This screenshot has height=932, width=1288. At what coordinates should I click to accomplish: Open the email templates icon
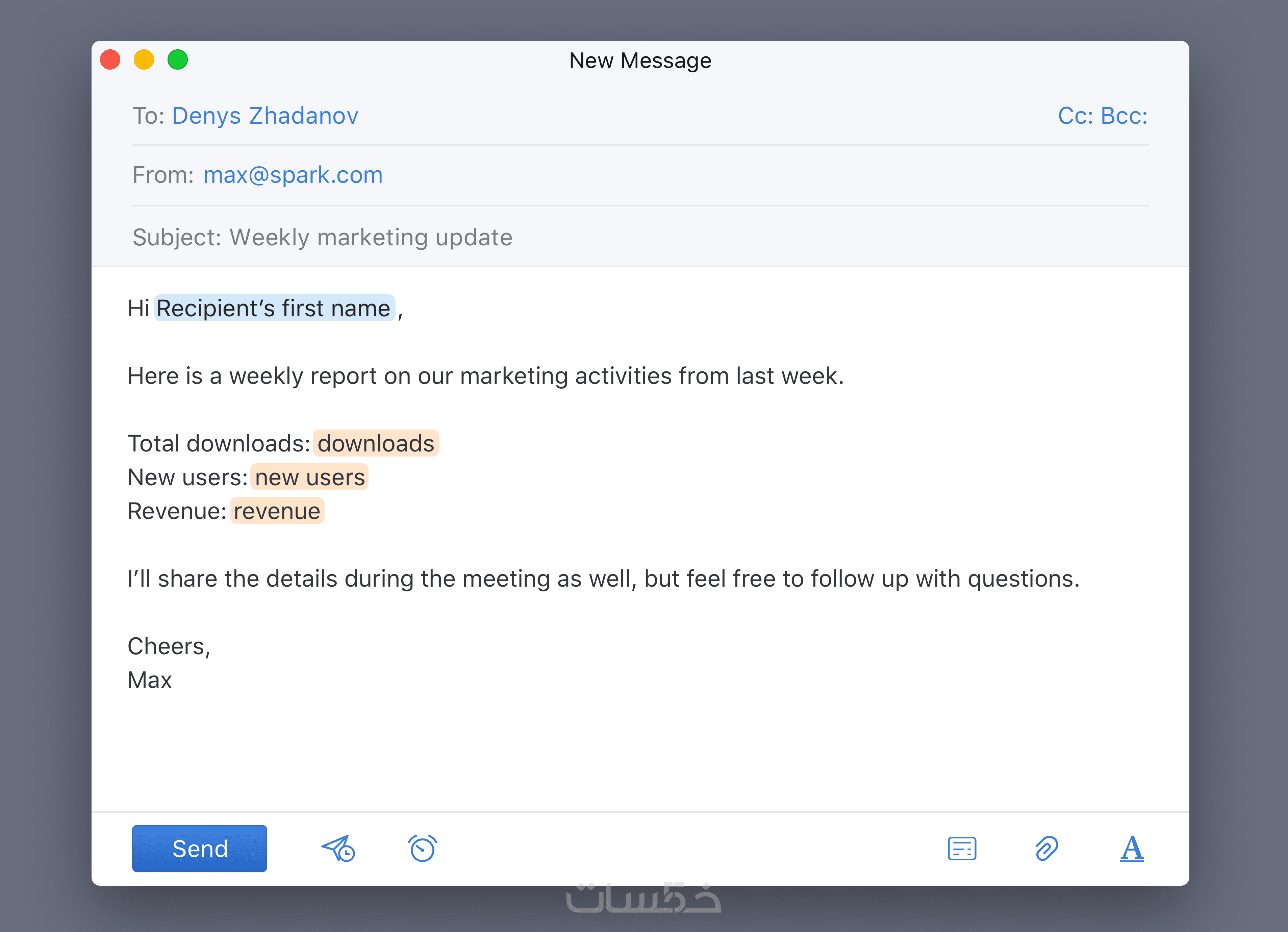click(x=961, y=849)
